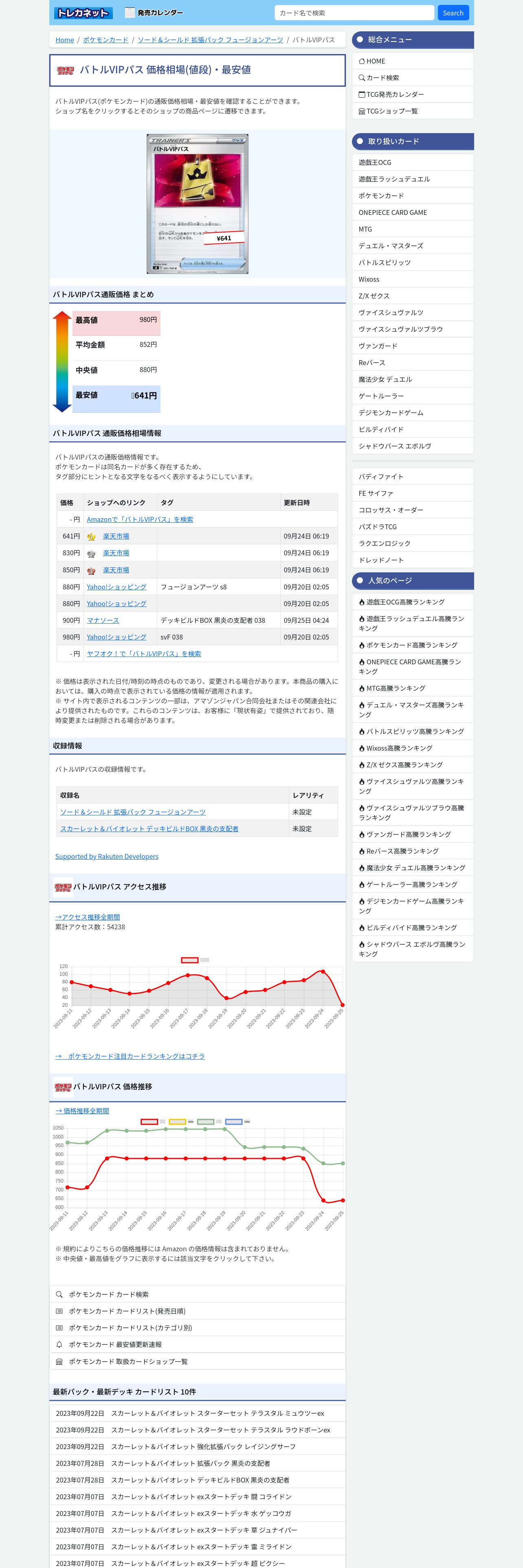
Task: Open 楽天市場 link for 641円
Action: tap(116, 536)
